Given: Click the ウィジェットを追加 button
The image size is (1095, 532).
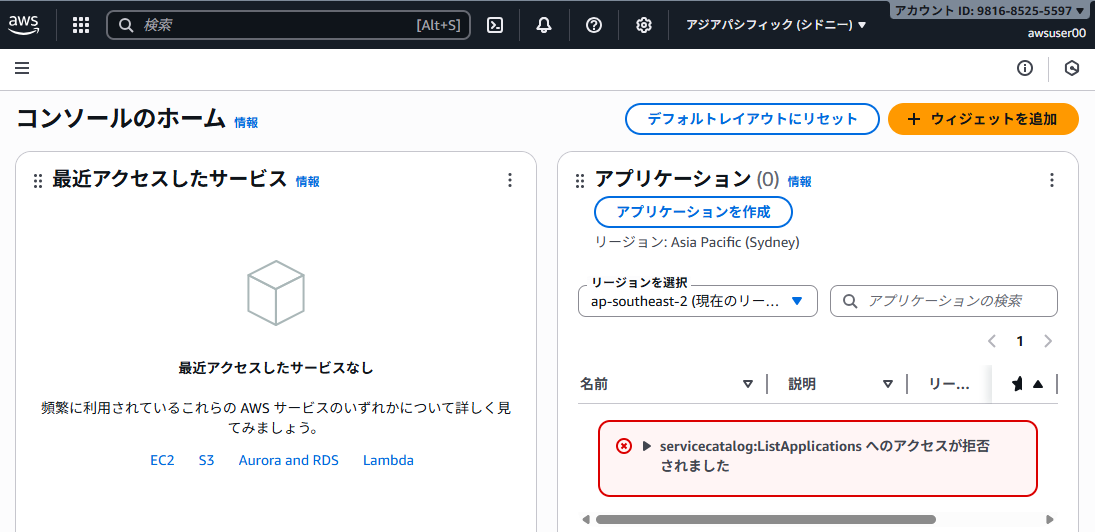Looking at the screenshot, I should pos(983,119).
